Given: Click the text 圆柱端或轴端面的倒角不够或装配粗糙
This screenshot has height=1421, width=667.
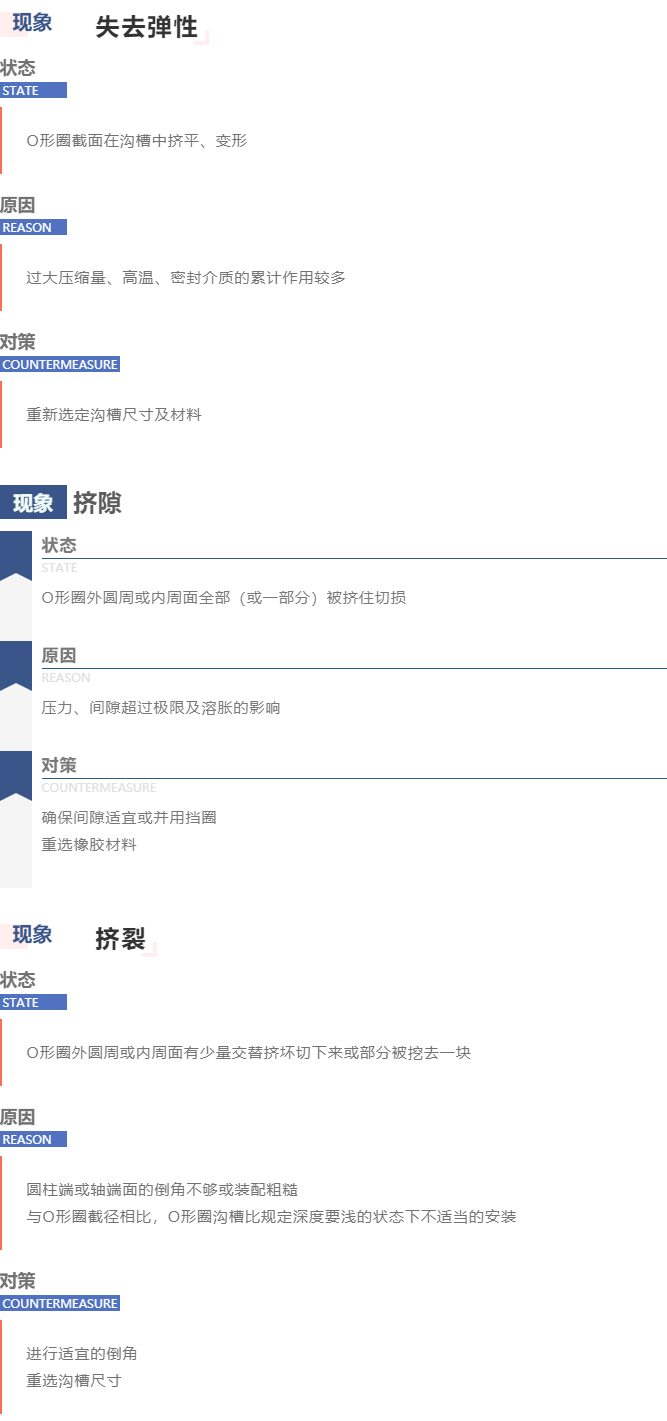Looking at the screenshot, I should (162, 1190).
